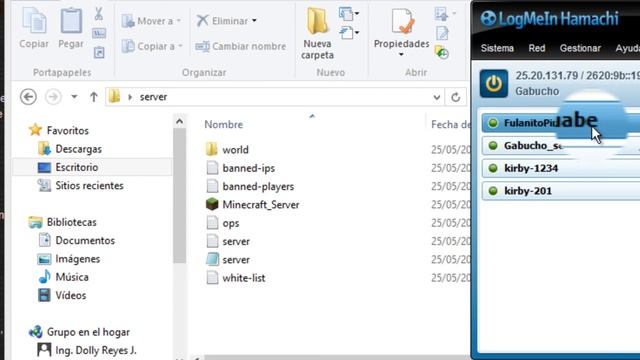The height and width of the screenshot is (360, 640).
Task: Click the Historial icon in Abrir group
Action: pyautogui.click(x=442, y=52)
